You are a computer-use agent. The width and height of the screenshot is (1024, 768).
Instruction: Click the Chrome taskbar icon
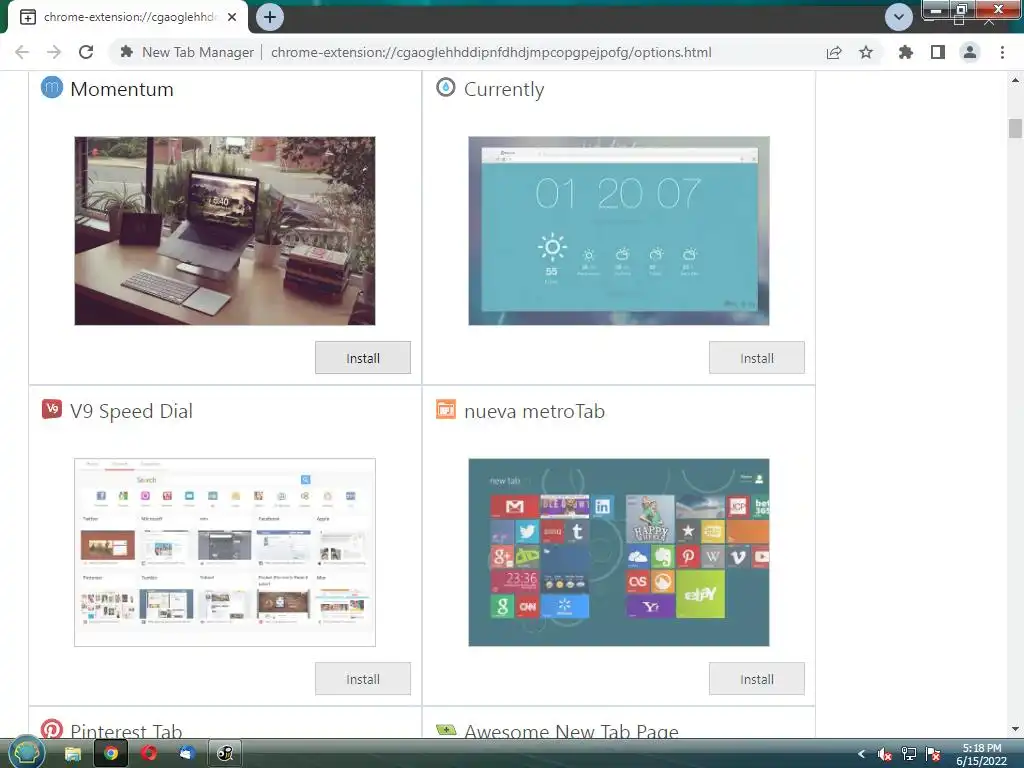click(111, 754)
